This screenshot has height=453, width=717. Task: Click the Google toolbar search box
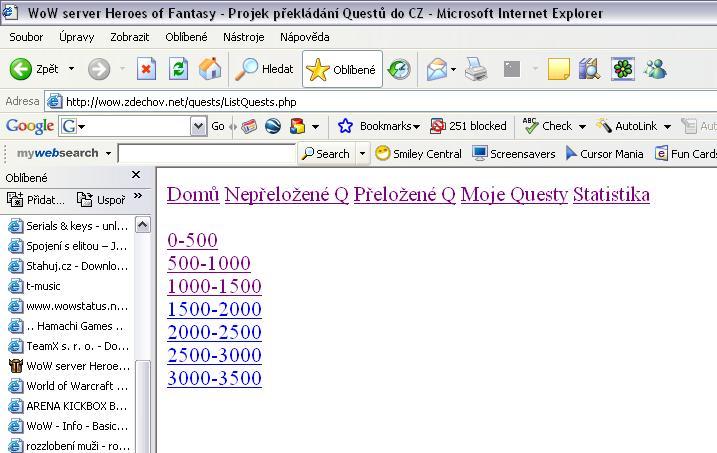pyautogui.click(x=132, y=126)
